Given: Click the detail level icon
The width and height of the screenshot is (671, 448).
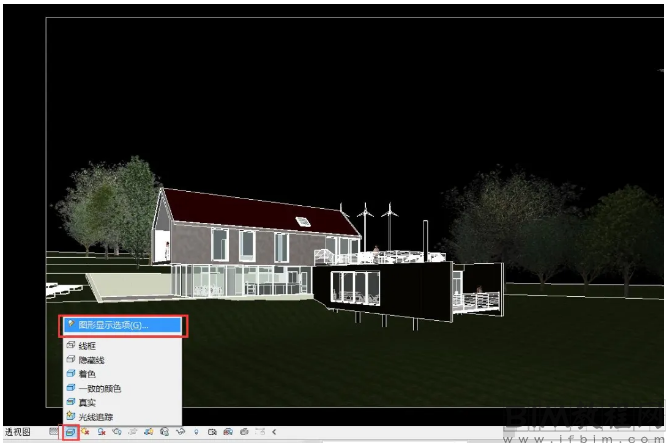Looking at the screenshot, I should [x=53, y=432].
